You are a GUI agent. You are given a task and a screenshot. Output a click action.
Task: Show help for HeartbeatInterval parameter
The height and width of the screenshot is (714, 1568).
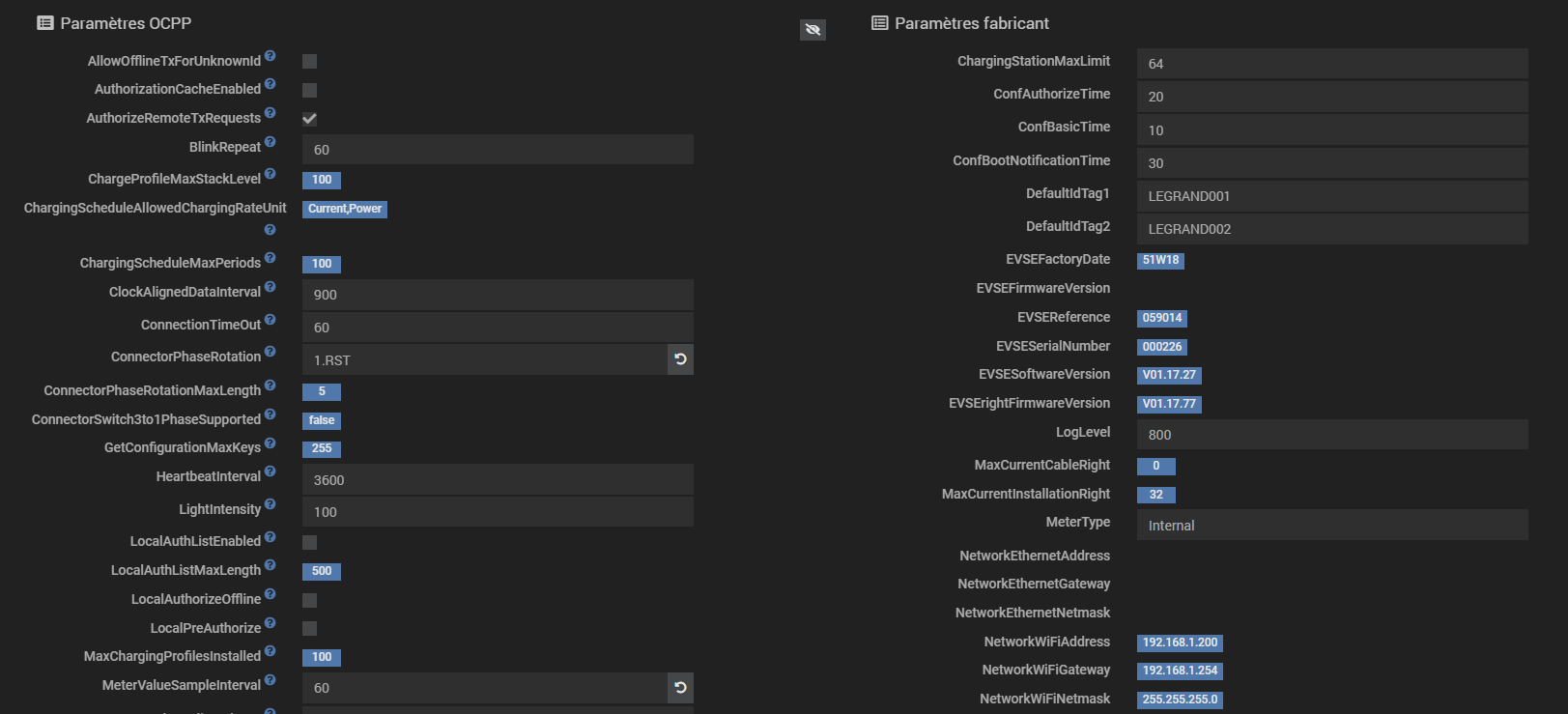271,471
